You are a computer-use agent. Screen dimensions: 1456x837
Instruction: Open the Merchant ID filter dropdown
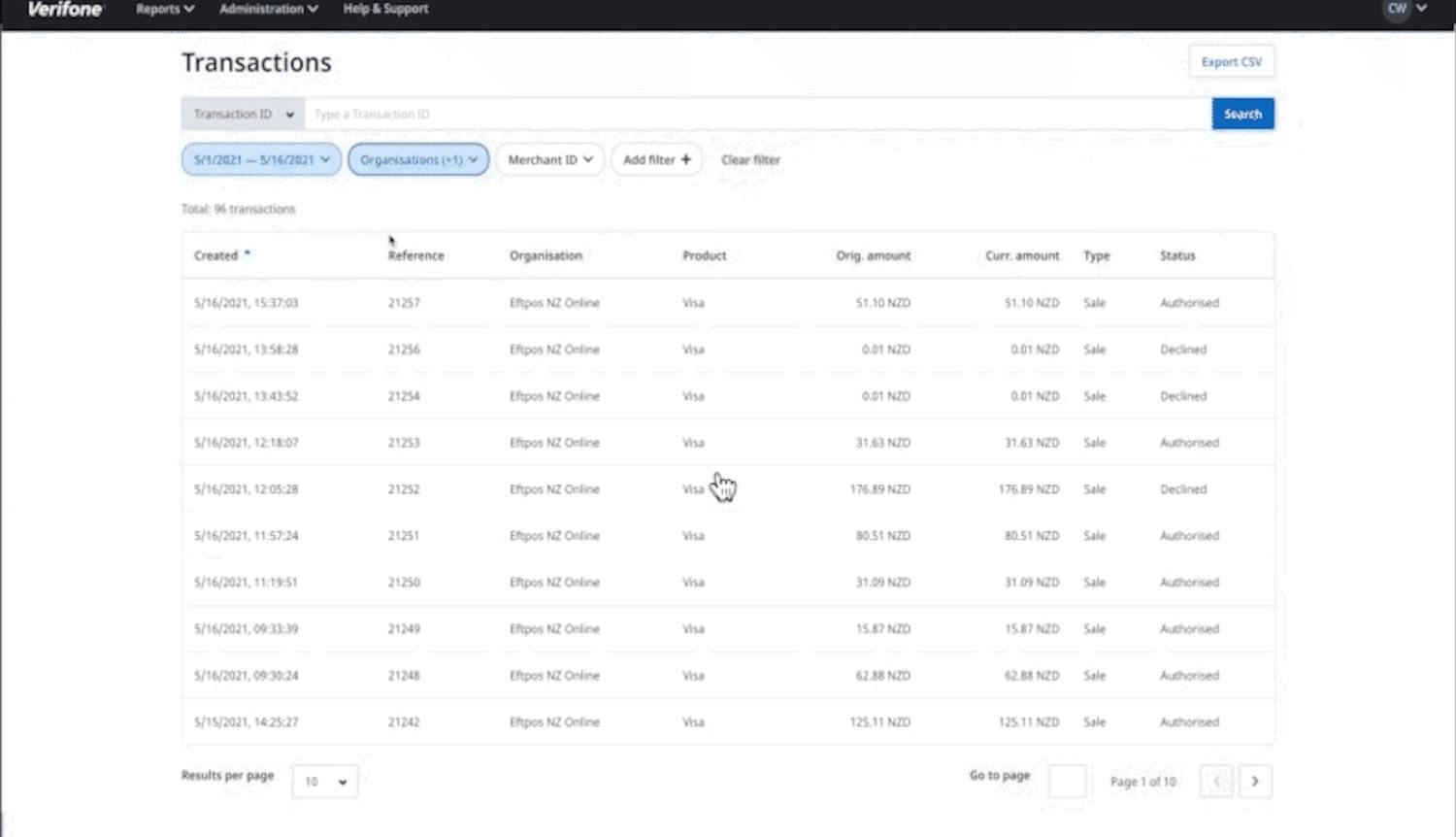550,159
